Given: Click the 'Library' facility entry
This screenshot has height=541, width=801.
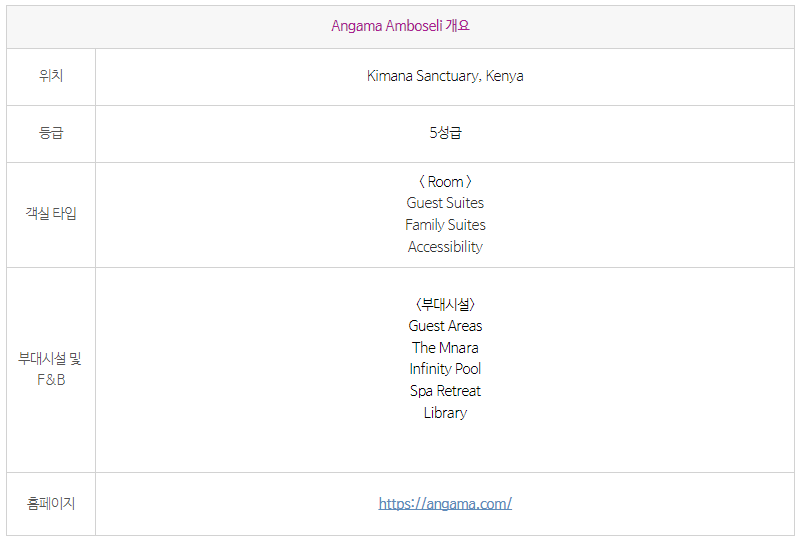Looking at the screenshot, I should 445,413.
